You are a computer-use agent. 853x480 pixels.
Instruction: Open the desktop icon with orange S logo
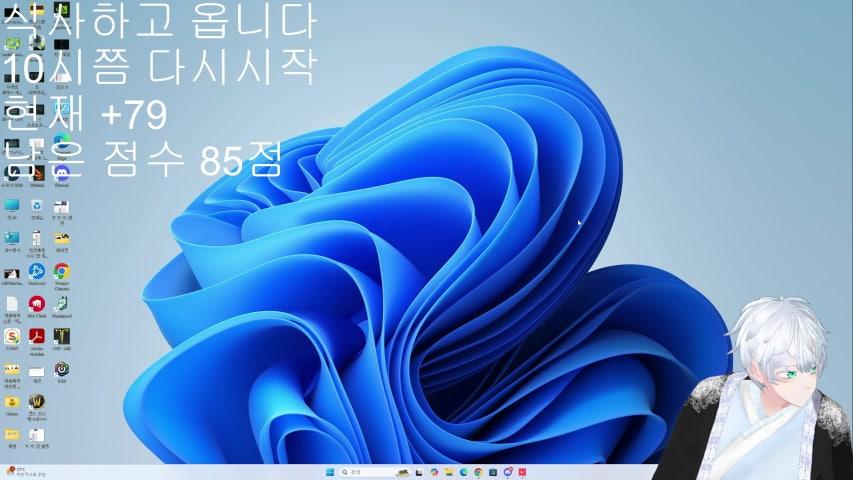coord(11,336)
